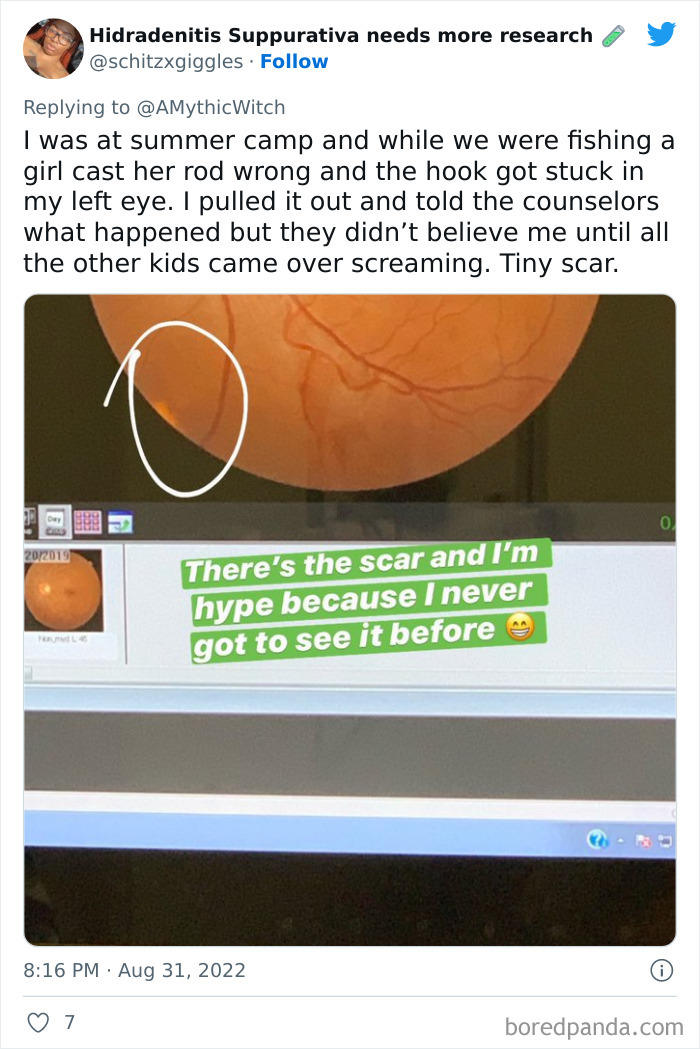Click the export image toolbar icon

tap(120, 522)
